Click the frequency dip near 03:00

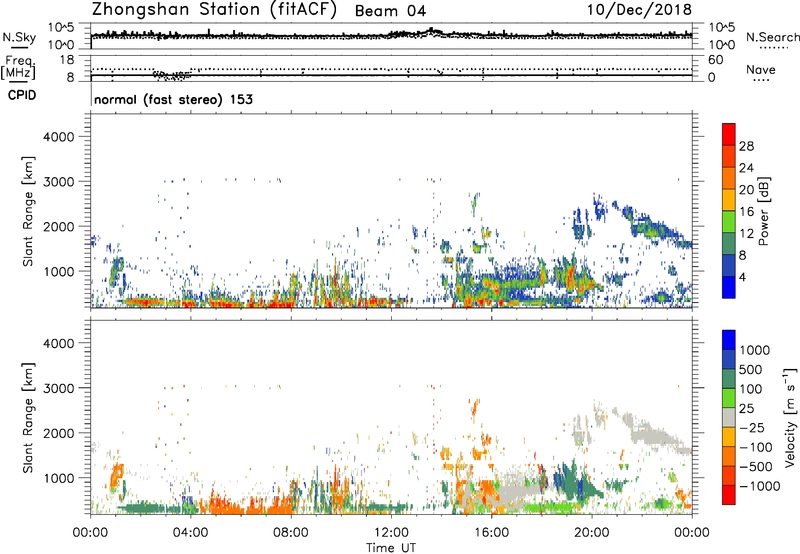172,76
